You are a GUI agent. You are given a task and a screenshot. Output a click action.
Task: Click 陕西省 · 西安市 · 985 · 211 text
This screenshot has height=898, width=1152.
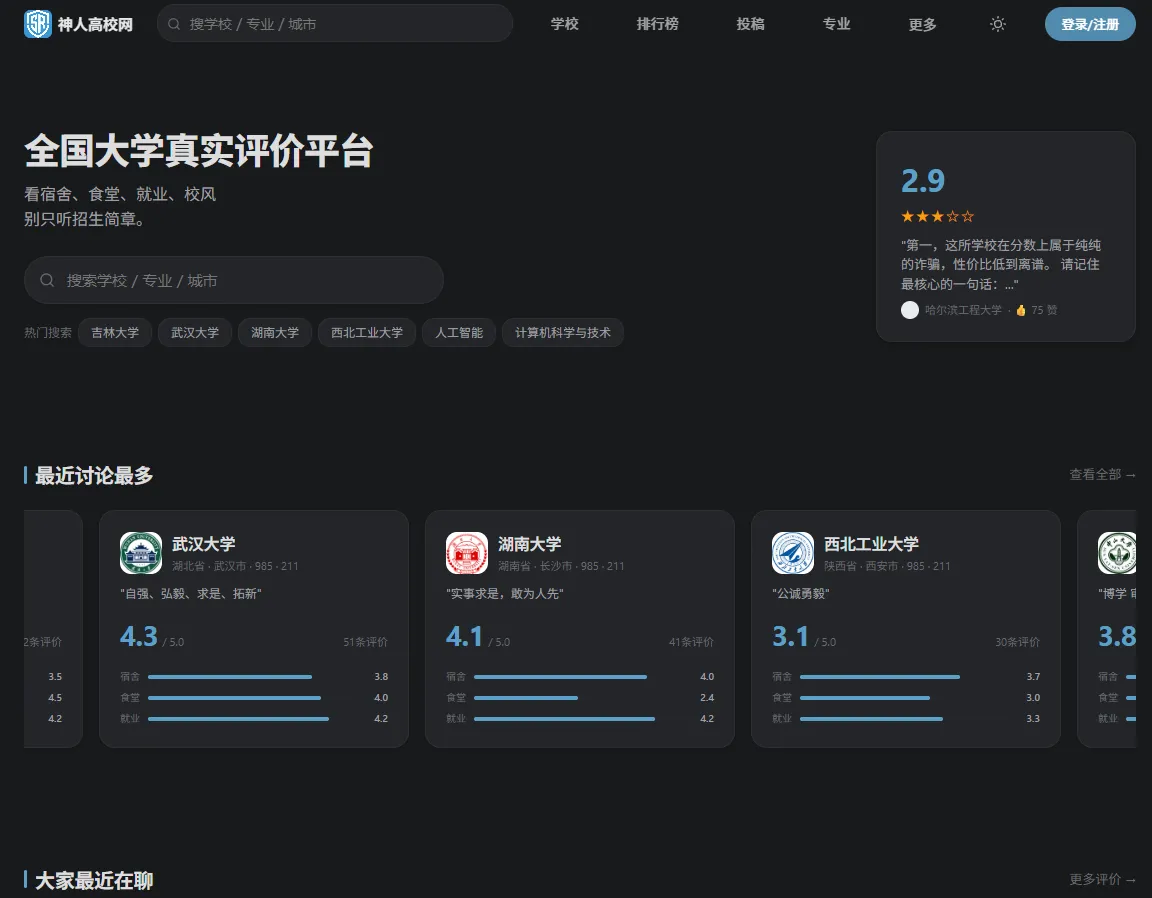(888, 566)
